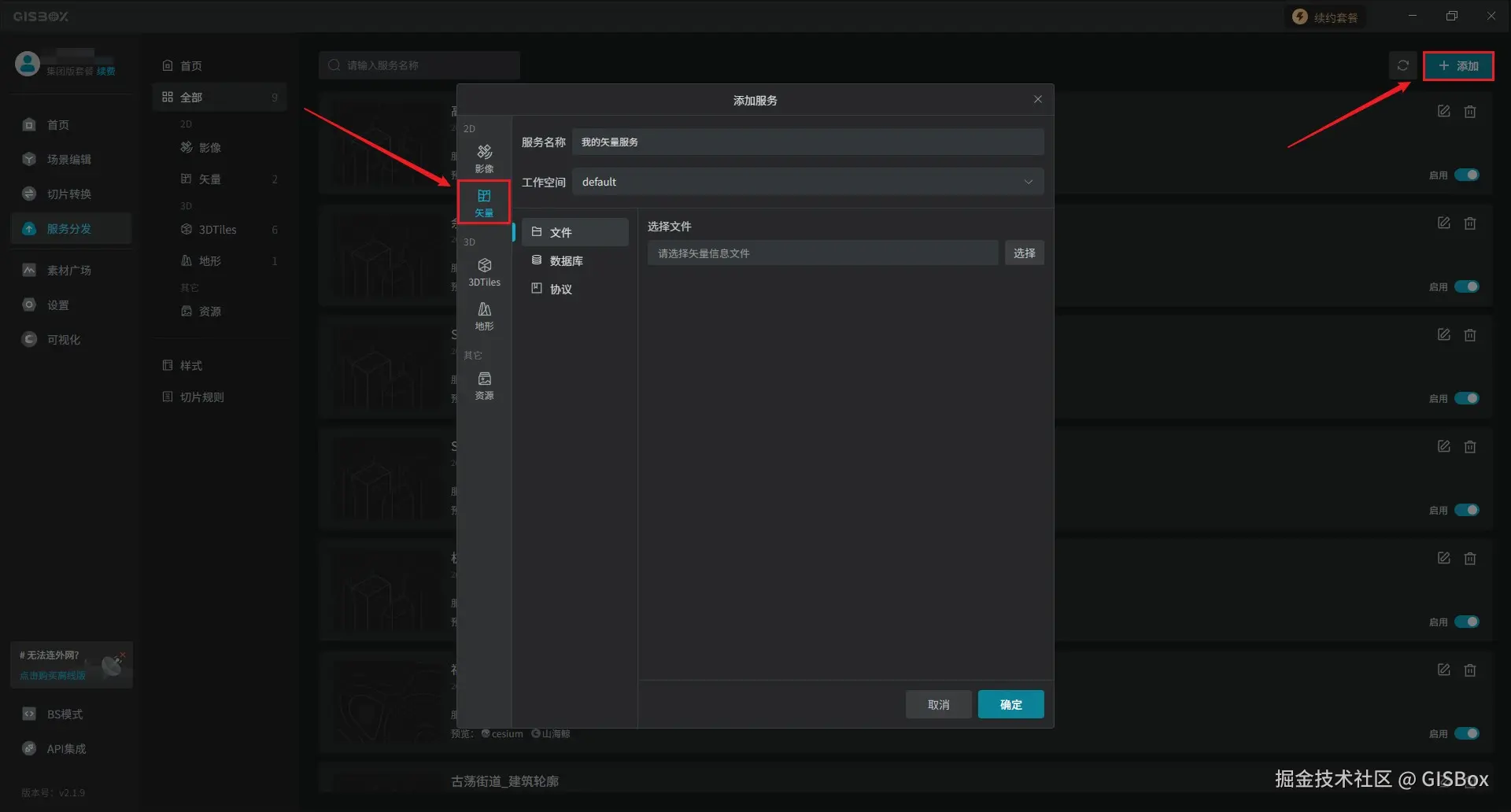Select the 影像 service type in dialog

(x=484, y=158)
